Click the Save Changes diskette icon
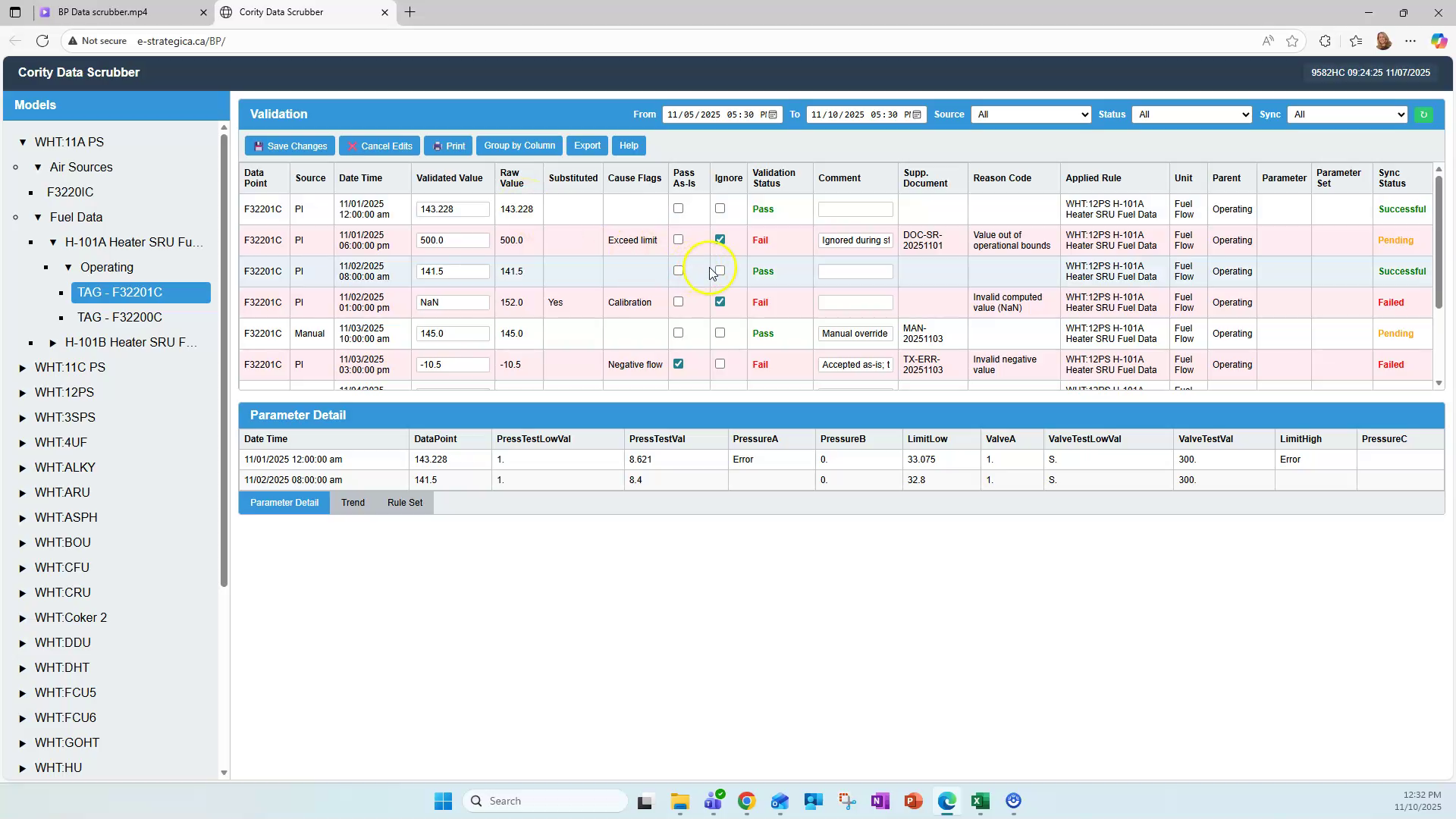This screenshot has width=1456, height=819. [x=259, y=146]
